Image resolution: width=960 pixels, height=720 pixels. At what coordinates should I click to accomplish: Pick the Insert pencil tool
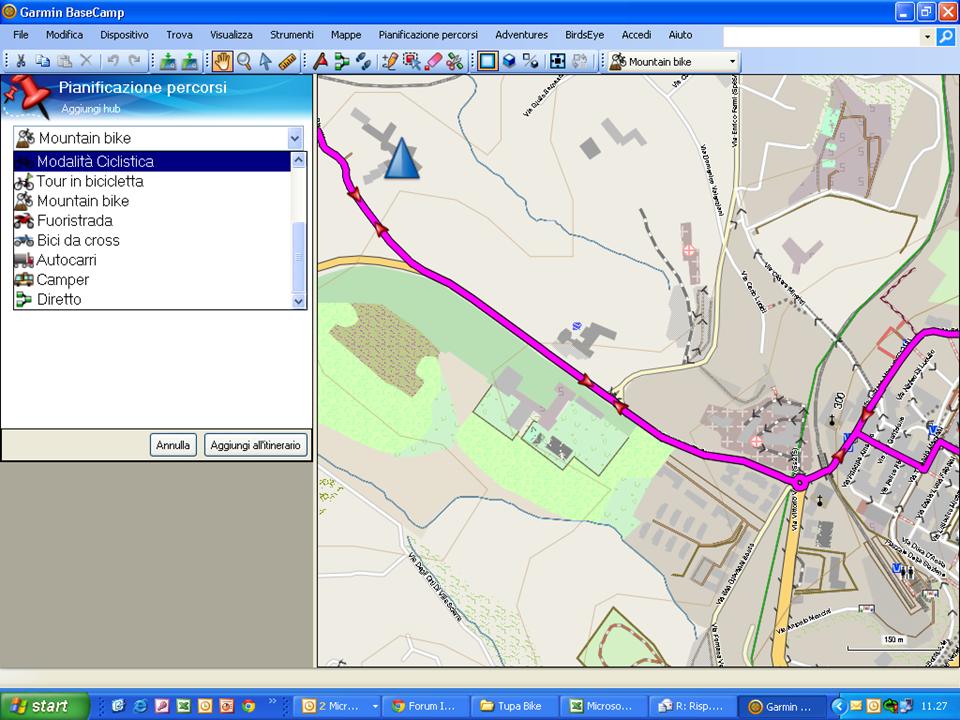pos(389,61)
